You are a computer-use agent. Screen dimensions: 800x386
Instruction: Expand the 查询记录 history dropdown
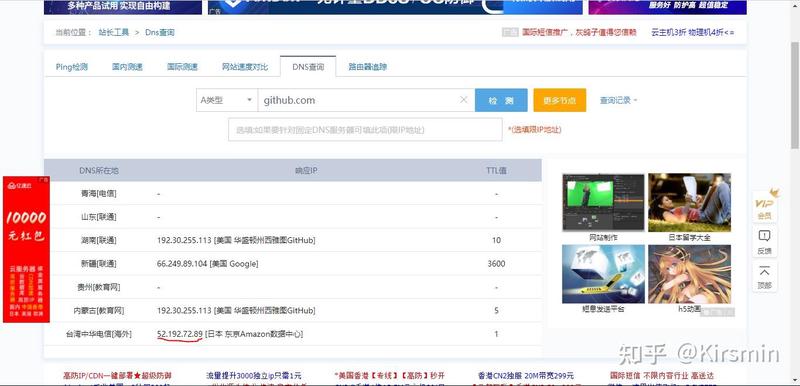618,100
